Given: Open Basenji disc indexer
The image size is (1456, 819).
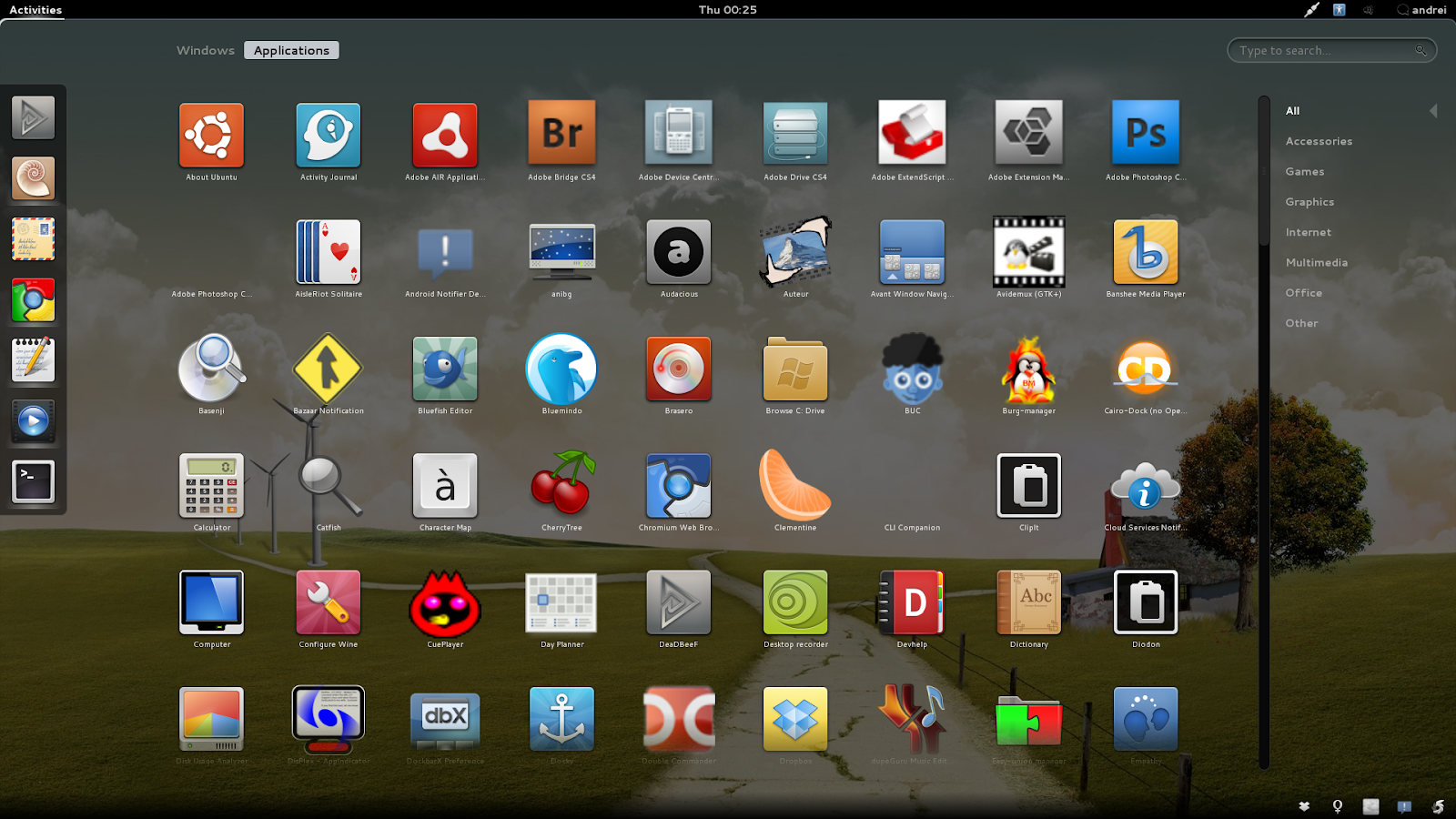Looking at the screenshot, I should tap(211, 369).
